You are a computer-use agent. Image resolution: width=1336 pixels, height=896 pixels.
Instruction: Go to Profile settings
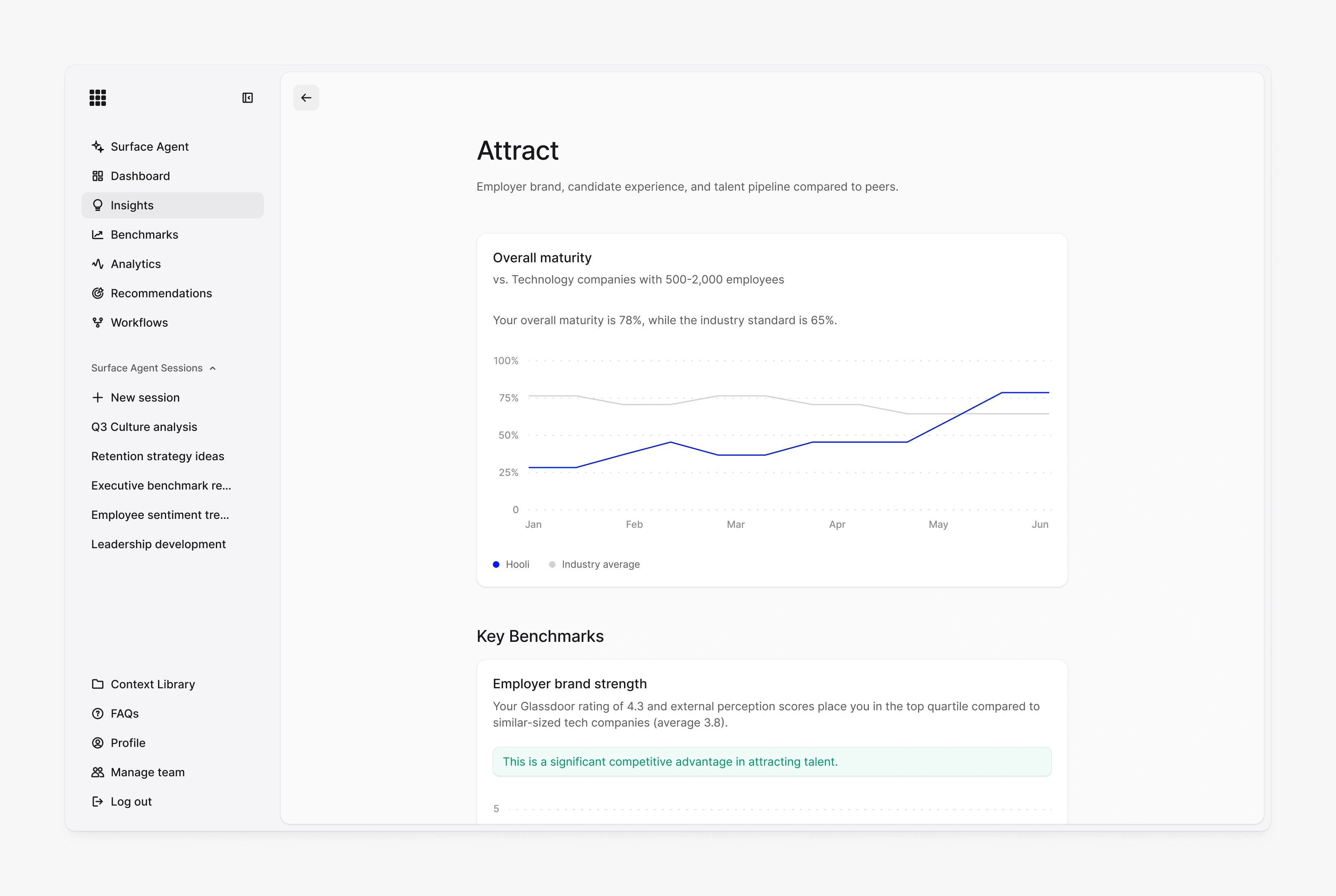(x=173, y=743)
